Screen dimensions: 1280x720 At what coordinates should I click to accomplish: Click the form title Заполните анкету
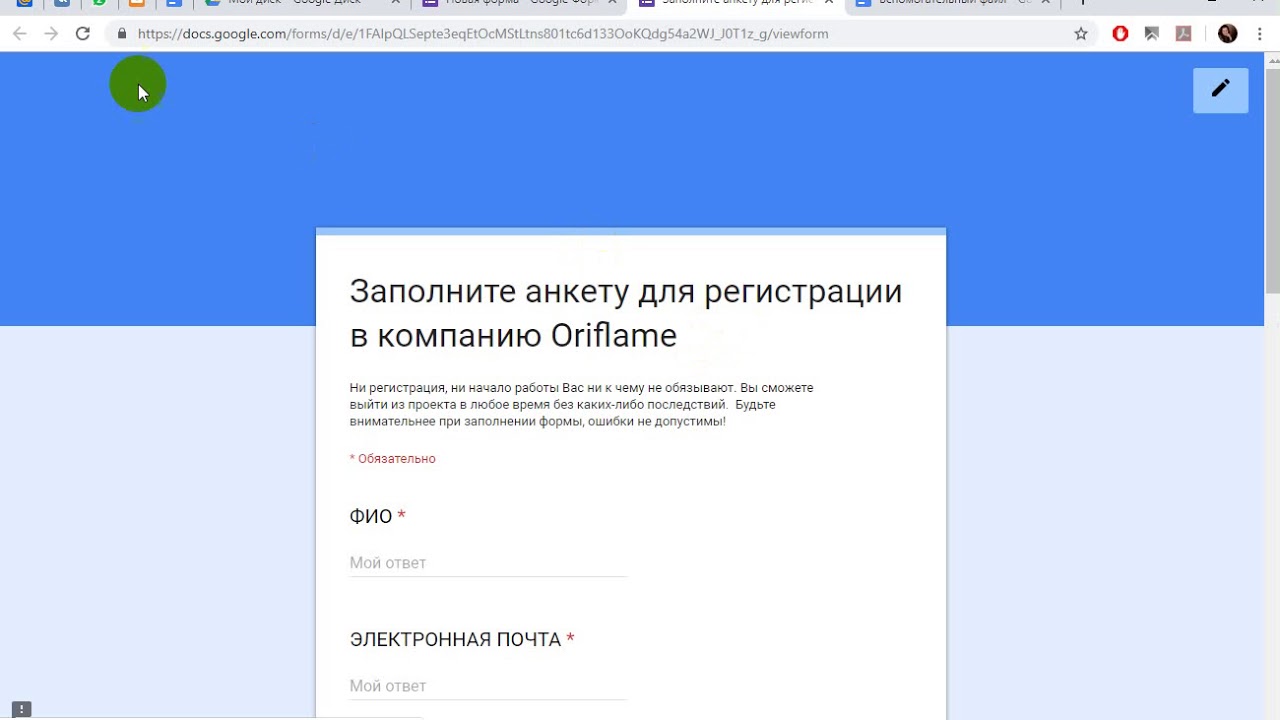pos(626,313)
